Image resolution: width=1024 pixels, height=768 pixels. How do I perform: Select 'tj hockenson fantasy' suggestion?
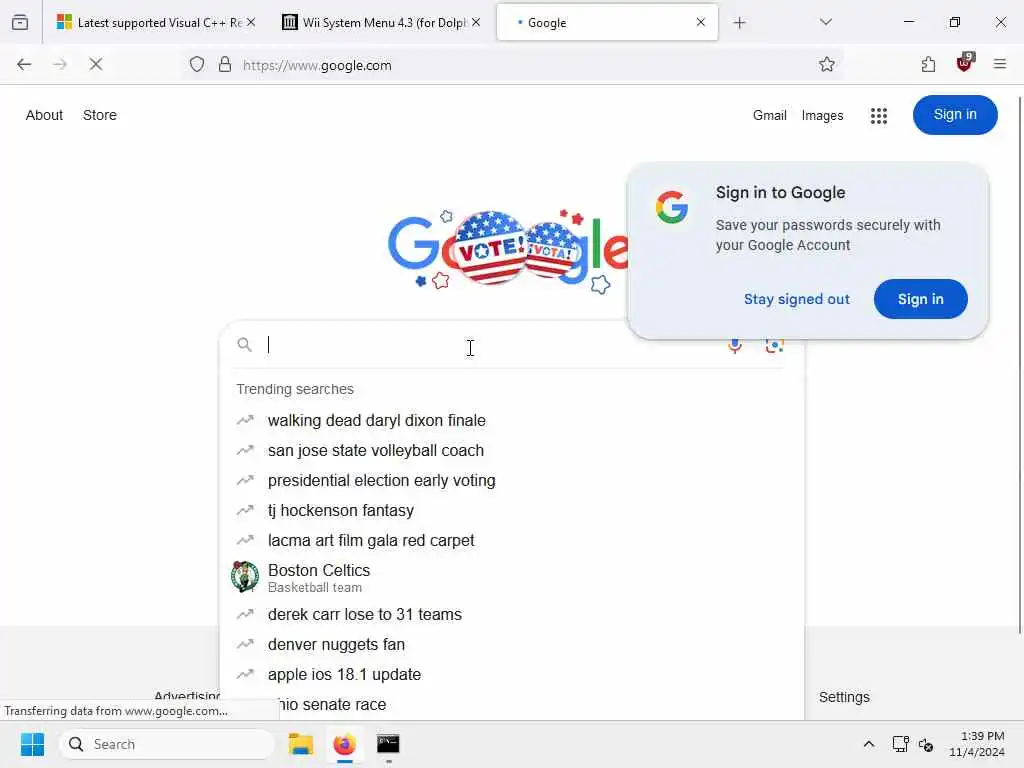(513, 510)
